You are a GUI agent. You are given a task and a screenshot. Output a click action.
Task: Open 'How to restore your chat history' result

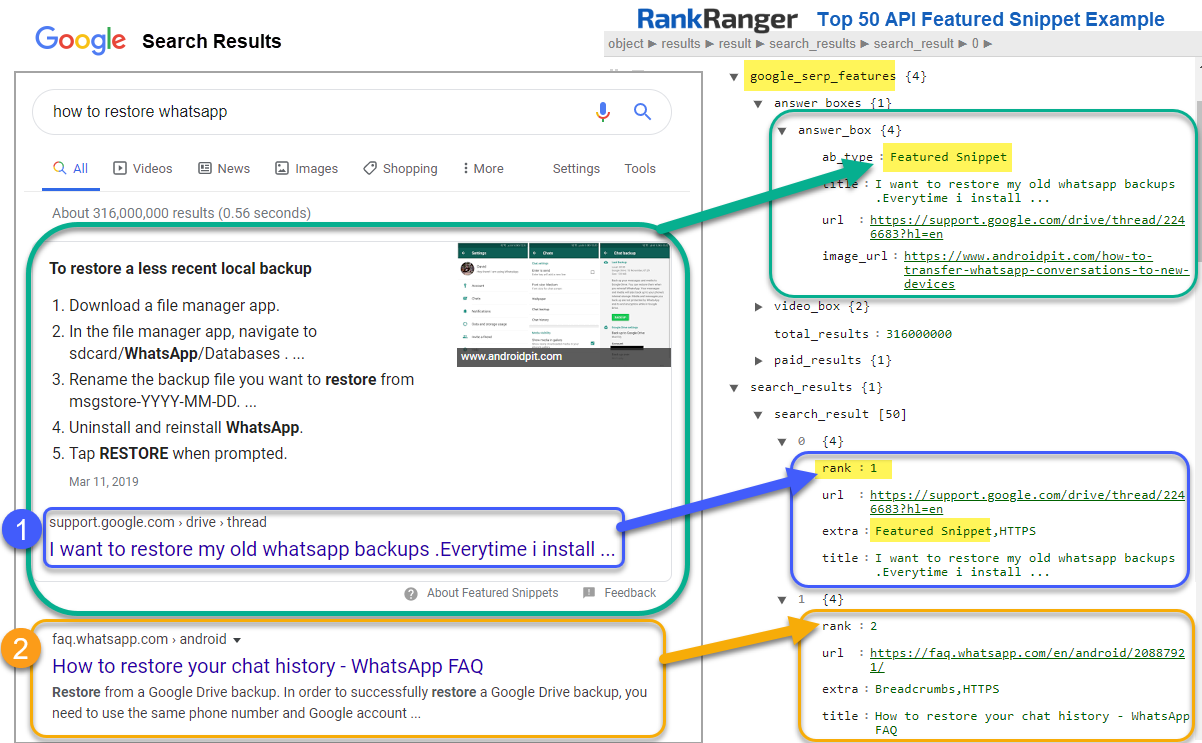(267, 666)
